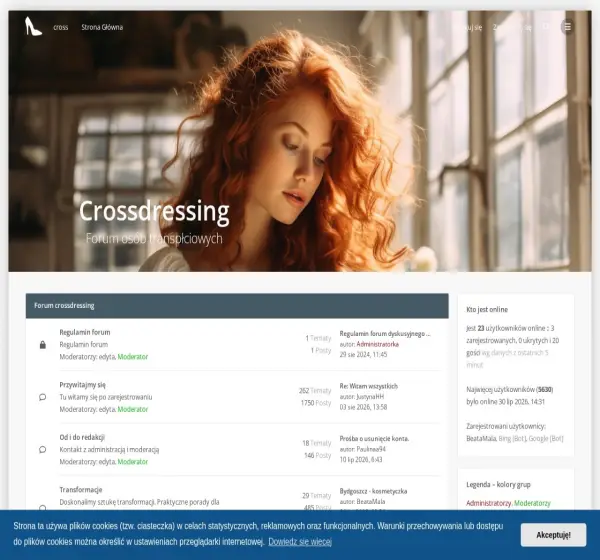This screenshot has width=600, height=560.
Task: Open the Przywitajmy się forum
Action: [82, 385]
